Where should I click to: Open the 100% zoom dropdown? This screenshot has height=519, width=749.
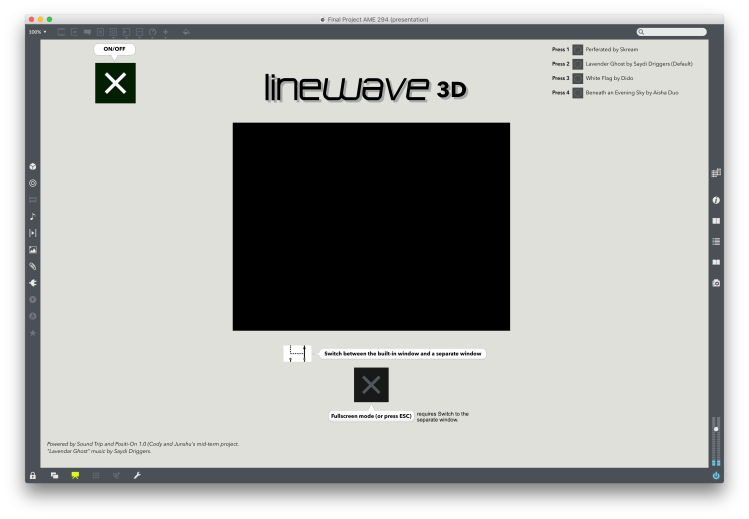37,32
